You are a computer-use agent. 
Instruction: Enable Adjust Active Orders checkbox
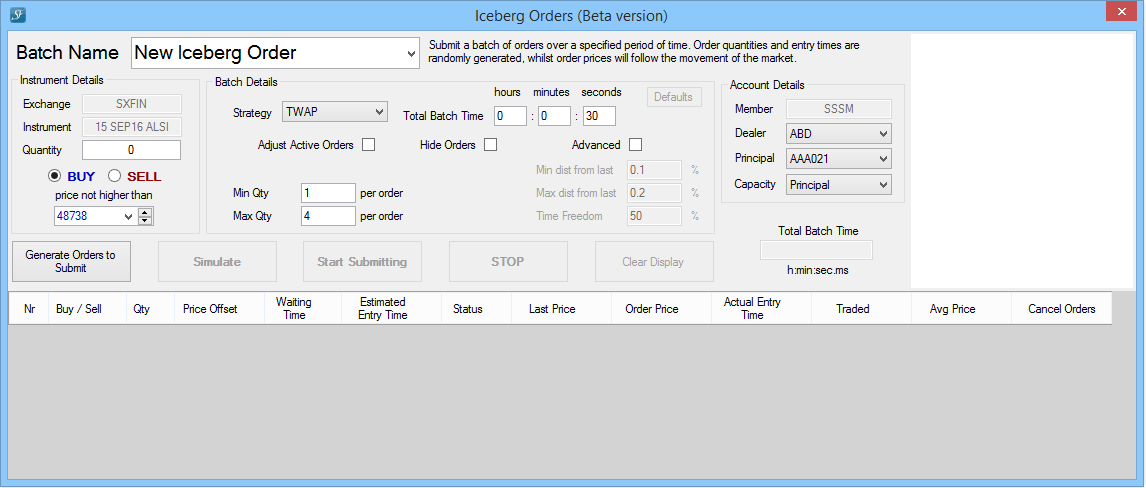(x=368, y=145)
